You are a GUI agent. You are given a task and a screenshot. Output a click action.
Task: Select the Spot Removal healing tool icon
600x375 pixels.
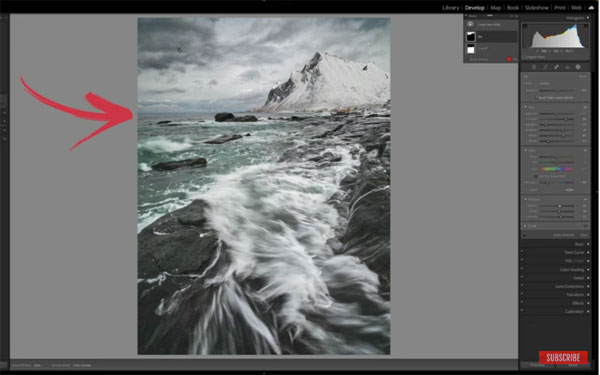[x=545, y=67]
